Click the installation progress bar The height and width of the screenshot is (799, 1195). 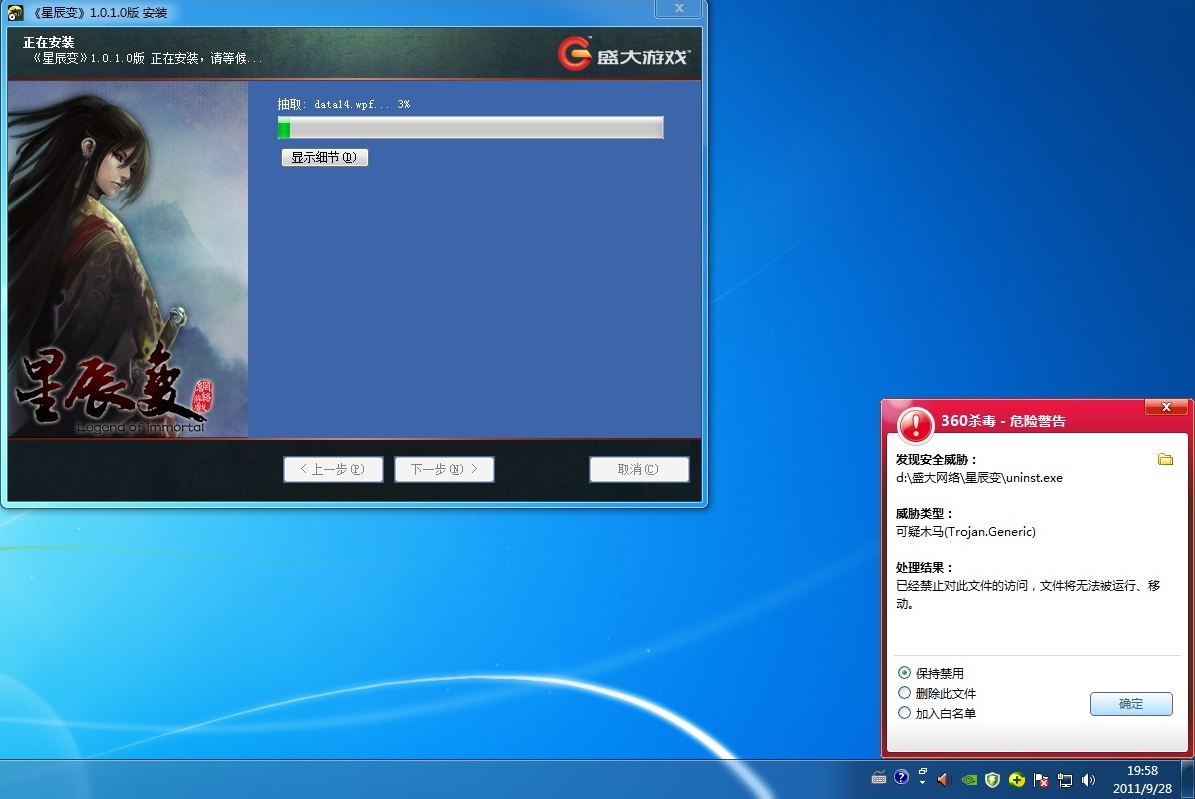(x=470, y=128)
